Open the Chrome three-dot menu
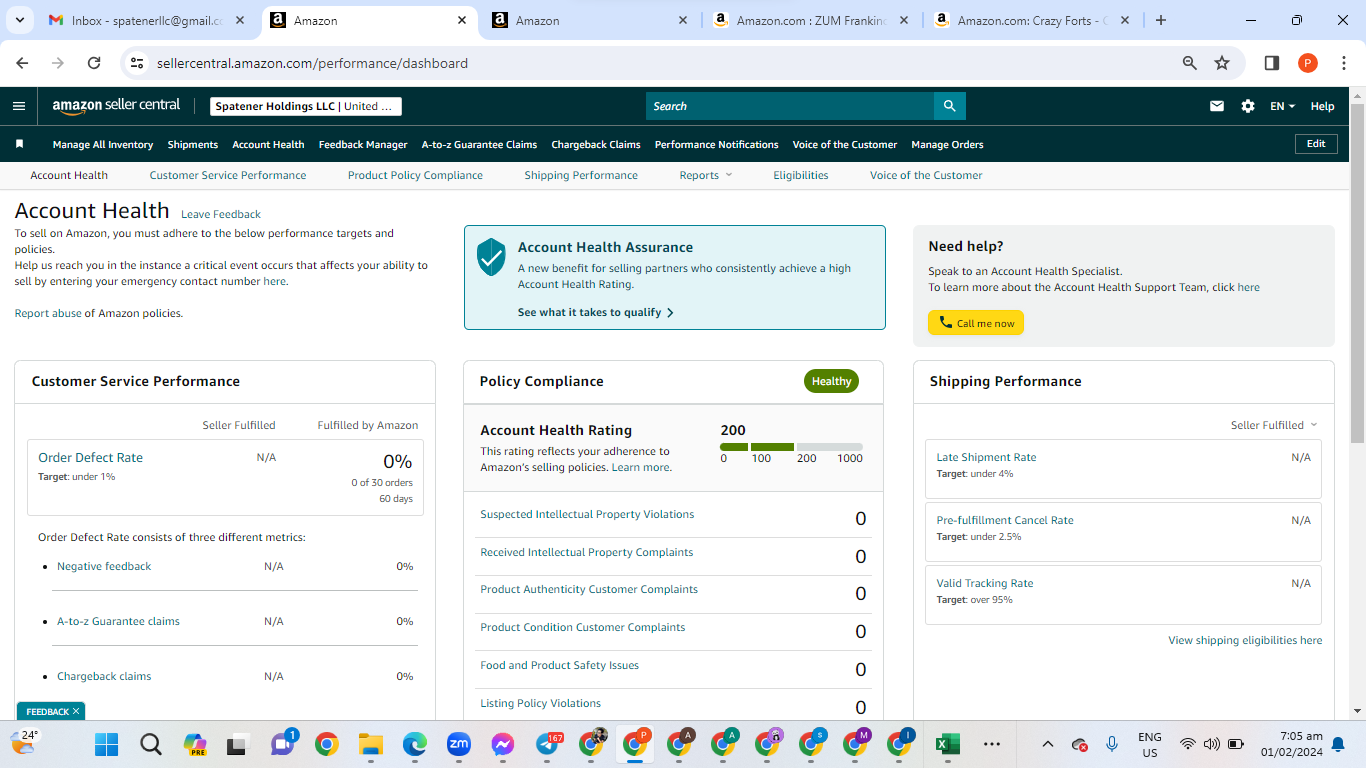 pyautogui.click(x=1344, y=63)
